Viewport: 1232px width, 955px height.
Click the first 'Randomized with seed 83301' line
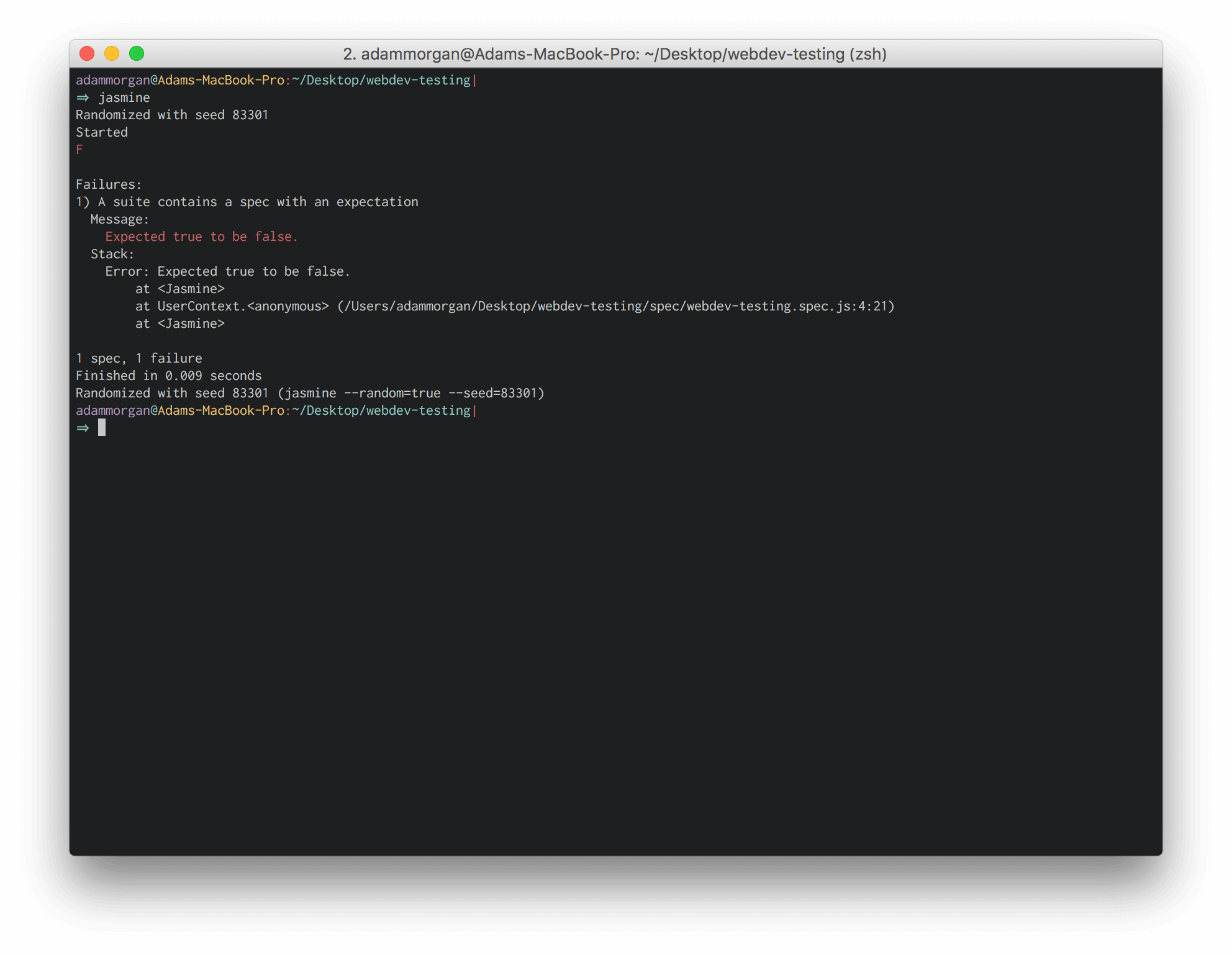(172, 115)
